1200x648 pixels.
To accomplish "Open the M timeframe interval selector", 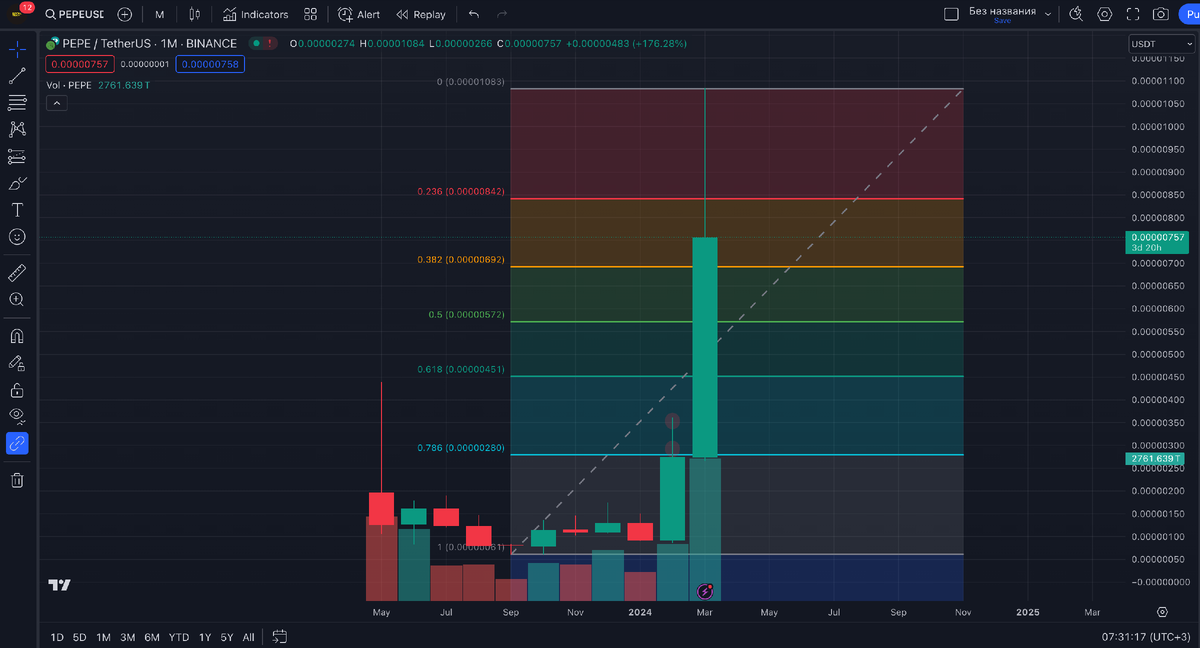I will (159, 14).
